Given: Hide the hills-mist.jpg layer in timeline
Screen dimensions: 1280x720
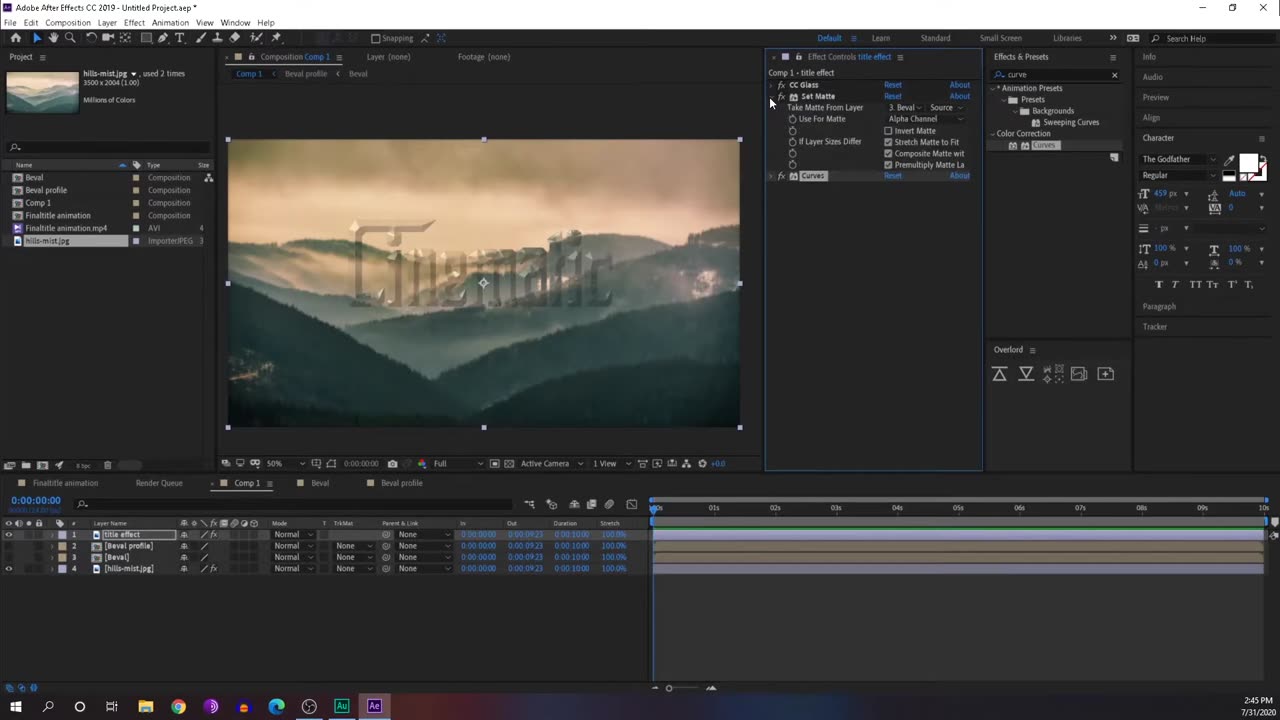Looking at the screenshot, I should [9, 569].
